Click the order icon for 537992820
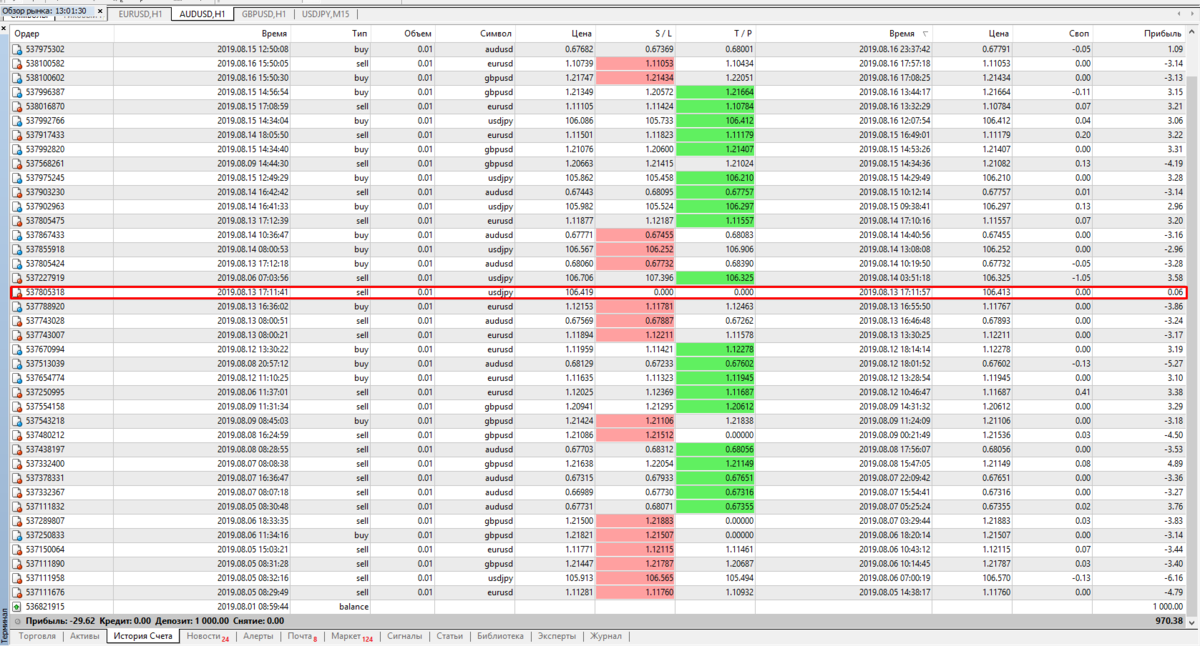Image resolution: width=1200 pixels, height=646 pixels. [x=17, y=149]
